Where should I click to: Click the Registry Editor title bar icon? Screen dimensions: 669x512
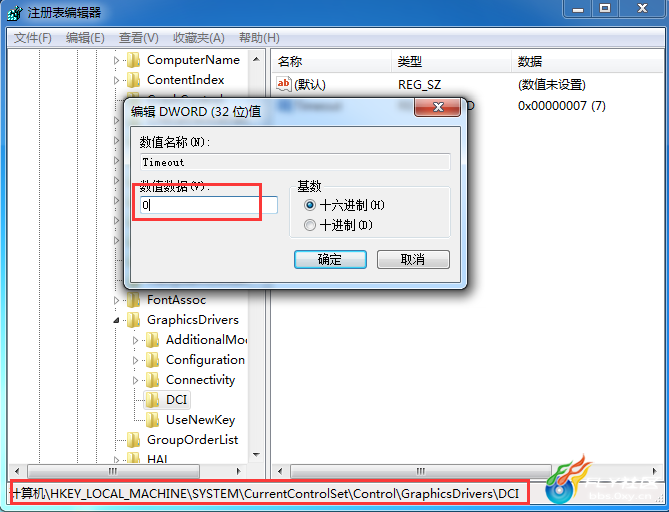pos(15,13)
